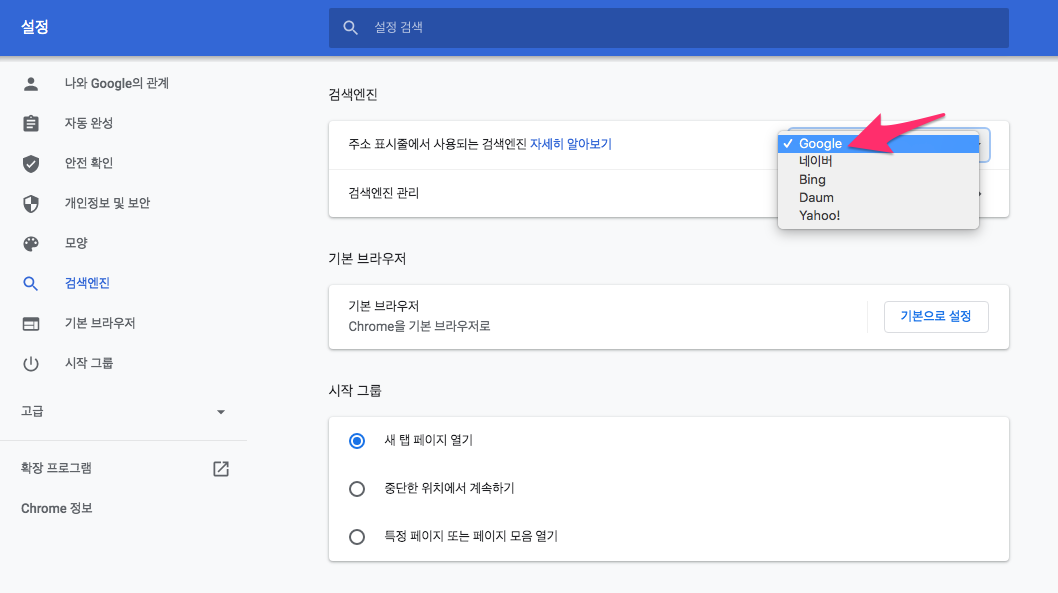This screenshot has height=593, width=1058.
Task: Click the 시작 그룹 section heading
Action: 355,391
